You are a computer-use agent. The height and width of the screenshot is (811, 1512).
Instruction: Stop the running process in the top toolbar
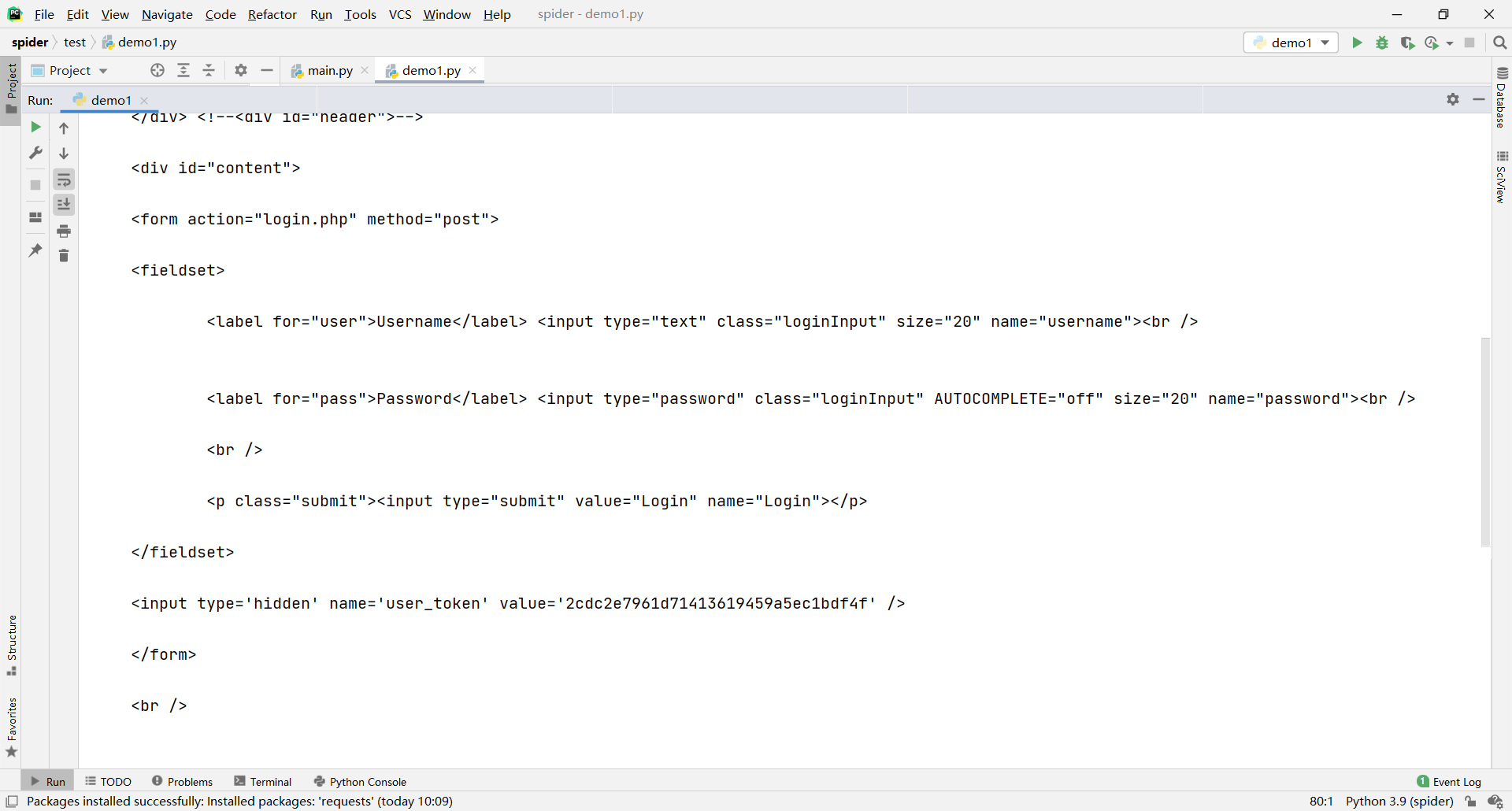[x=1469, y=43]
